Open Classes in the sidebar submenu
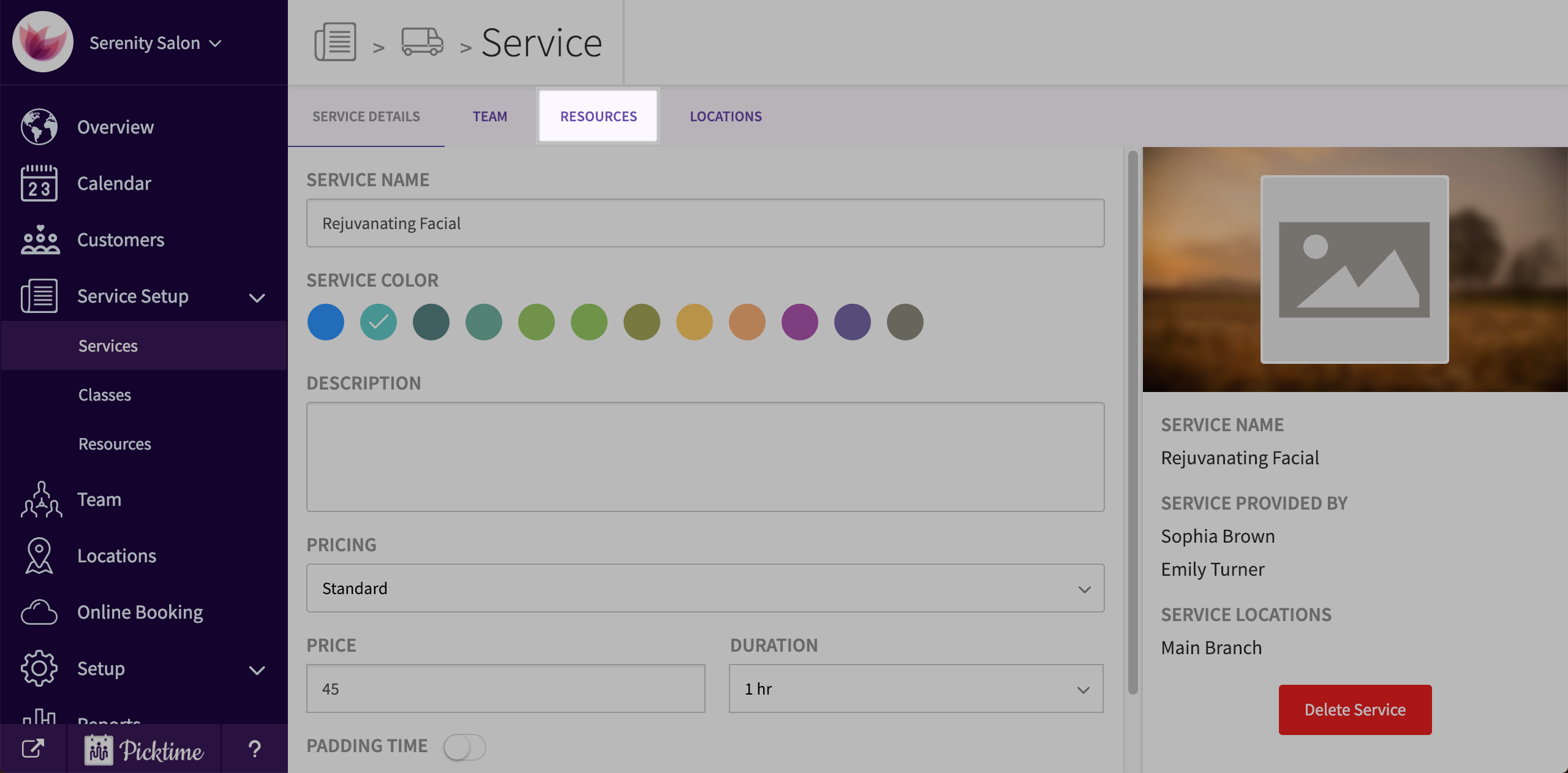The image size is (1568, 773). [105, 395]
